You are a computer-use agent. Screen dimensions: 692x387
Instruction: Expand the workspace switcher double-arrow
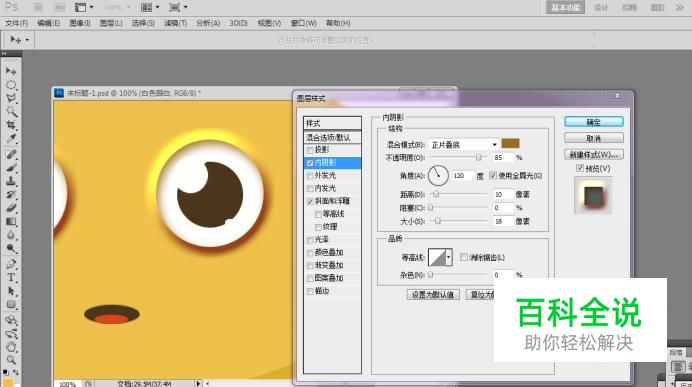tap(679, 8)
